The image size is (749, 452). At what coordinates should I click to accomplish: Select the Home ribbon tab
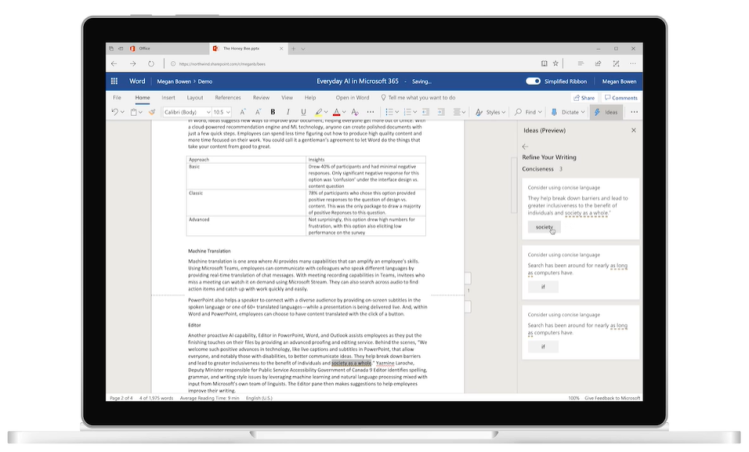click(x=142, y=97)
